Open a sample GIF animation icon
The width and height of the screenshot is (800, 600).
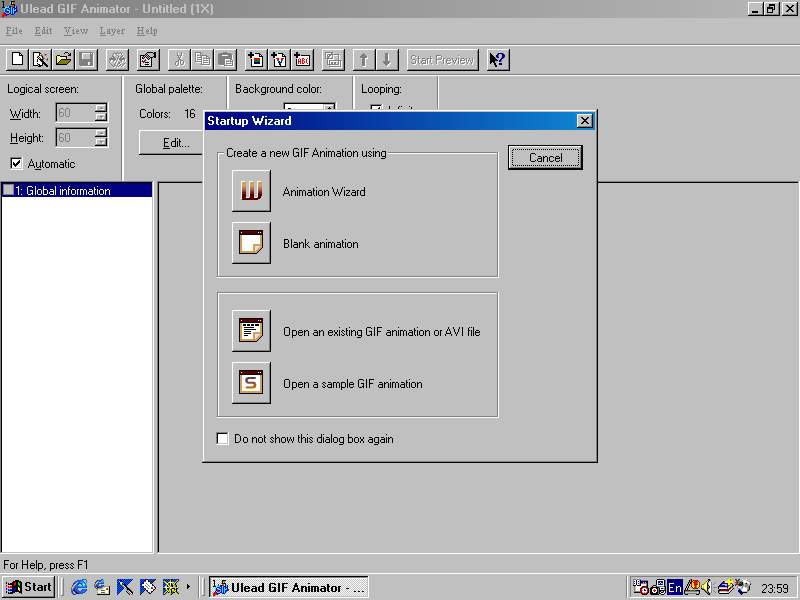(251, 383)
